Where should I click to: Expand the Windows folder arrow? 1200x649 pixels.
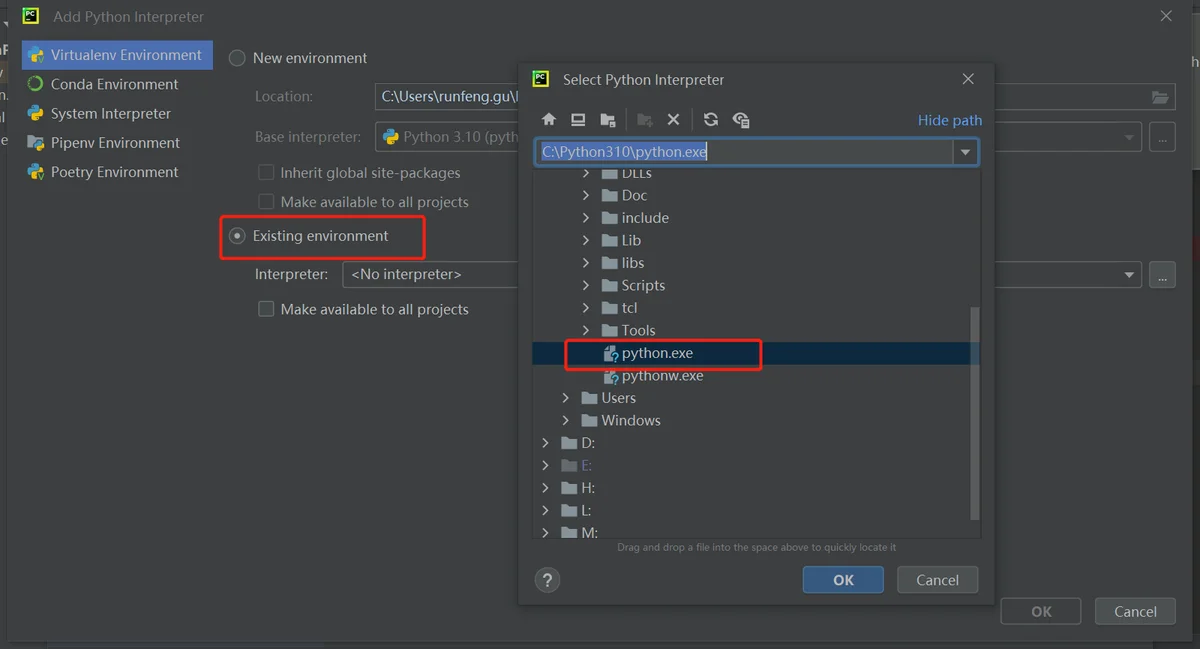pyautogui.click(x=566, y=421)
